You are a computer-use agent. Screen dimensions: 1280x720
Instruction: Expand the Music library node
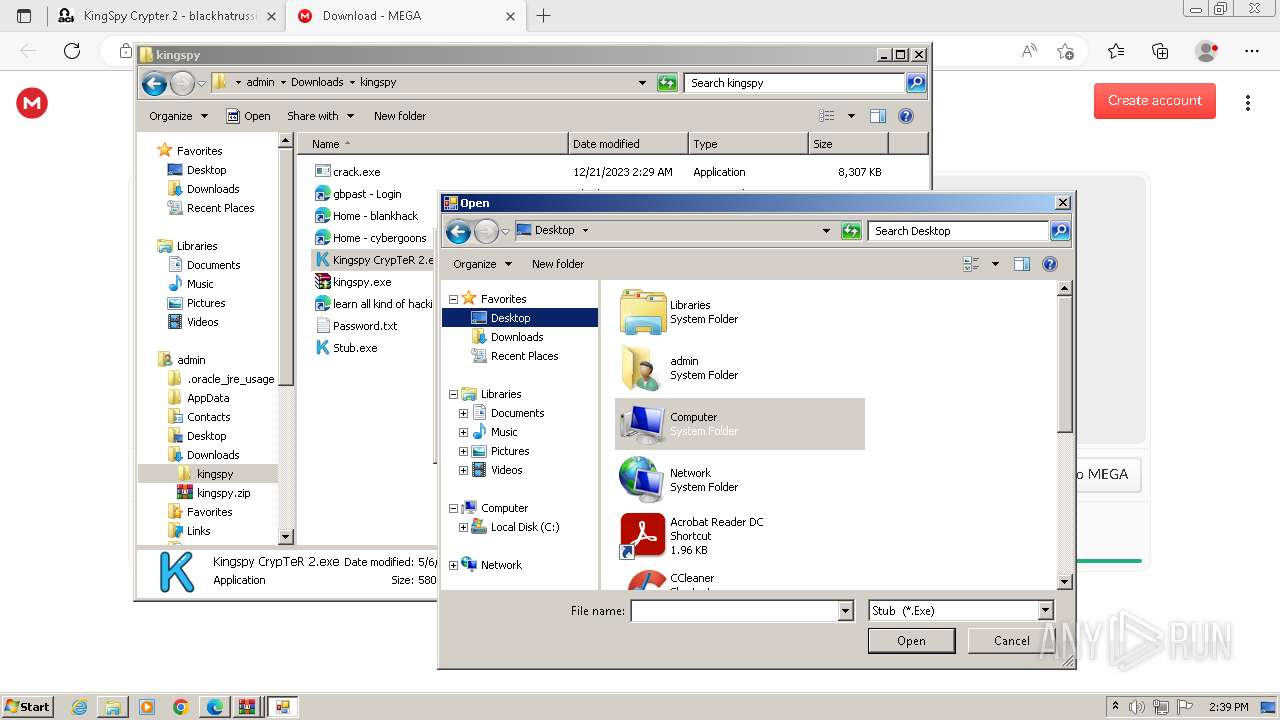[463, 432]
